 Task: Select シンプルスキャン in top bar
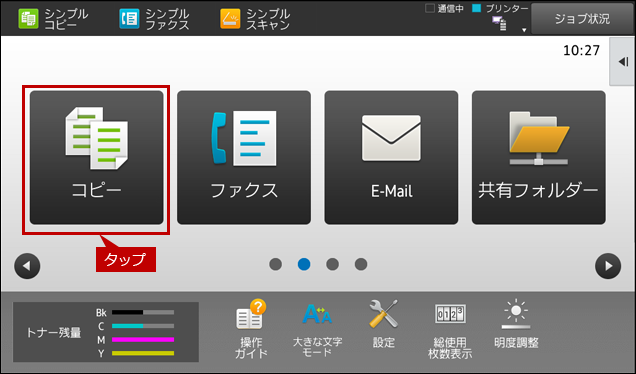click(x=255, y=19)
